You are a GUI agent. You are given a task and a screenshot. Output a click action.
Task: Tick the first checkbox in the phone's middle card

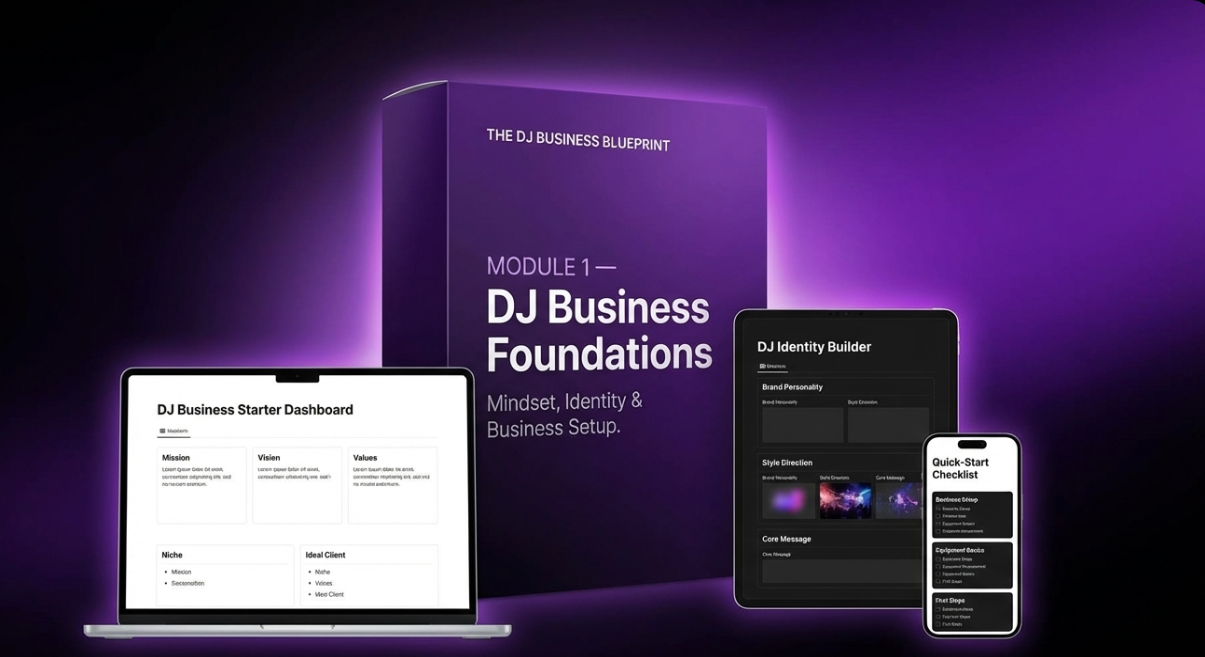coord(938,559)
